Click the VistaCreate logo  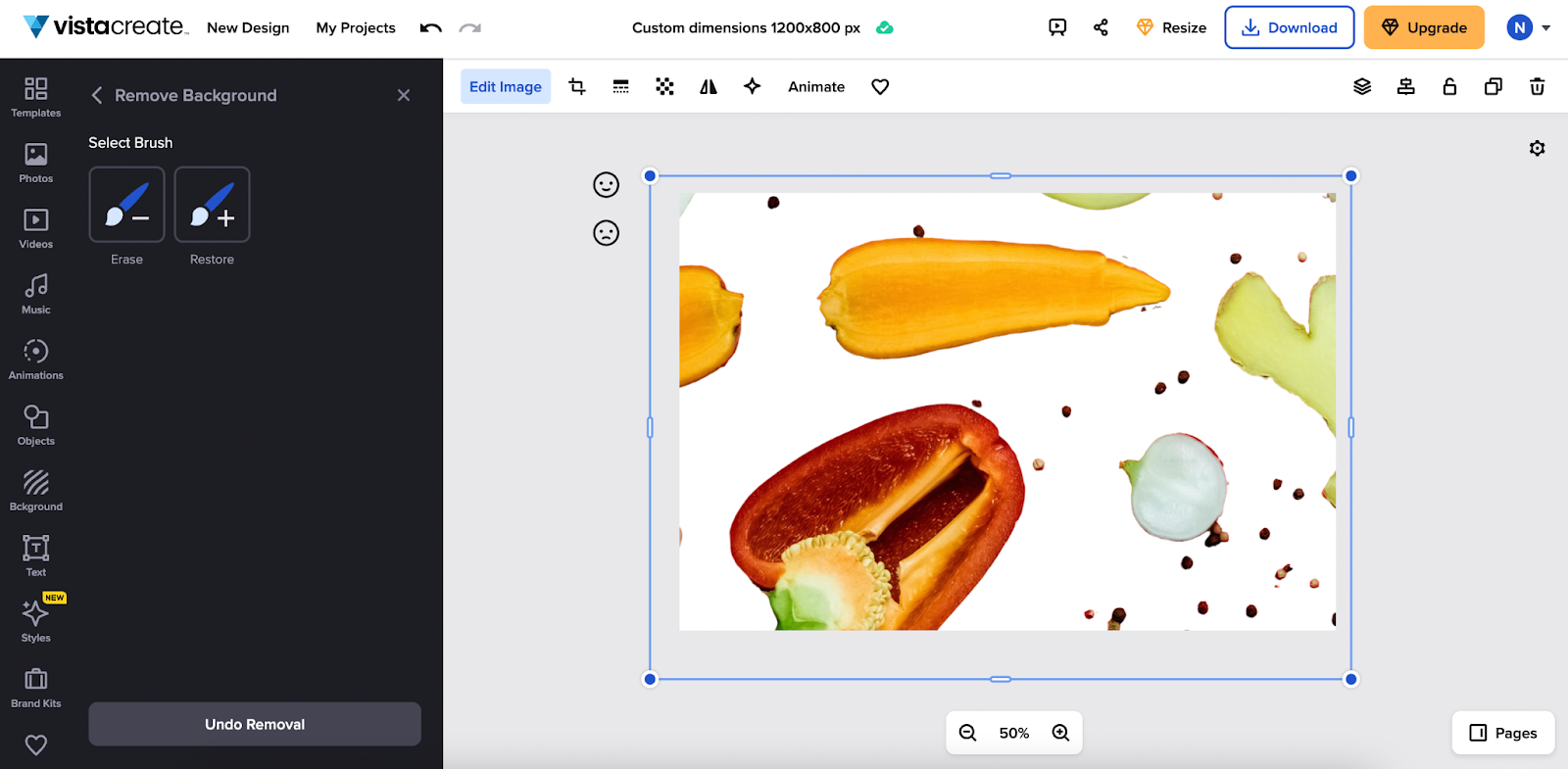point(105,26)
